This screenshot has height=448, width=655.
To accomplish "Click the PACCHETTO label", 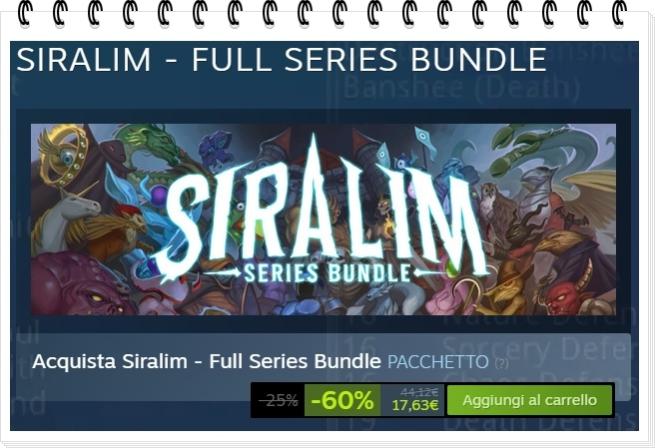I will click(x=438, y=362).
